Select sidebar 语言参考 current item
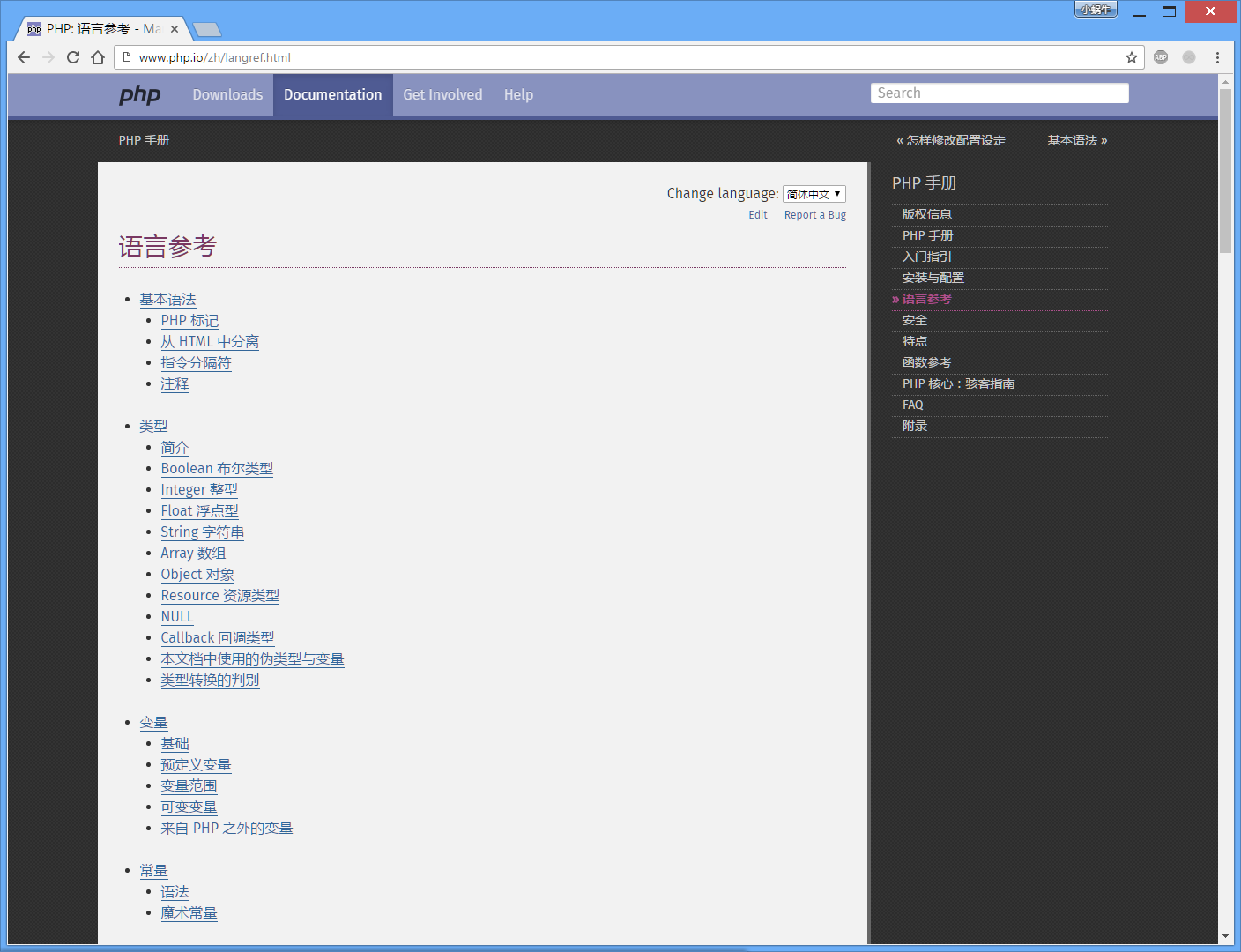Viewport: 1241px width, 952px height. click(999, 299)
